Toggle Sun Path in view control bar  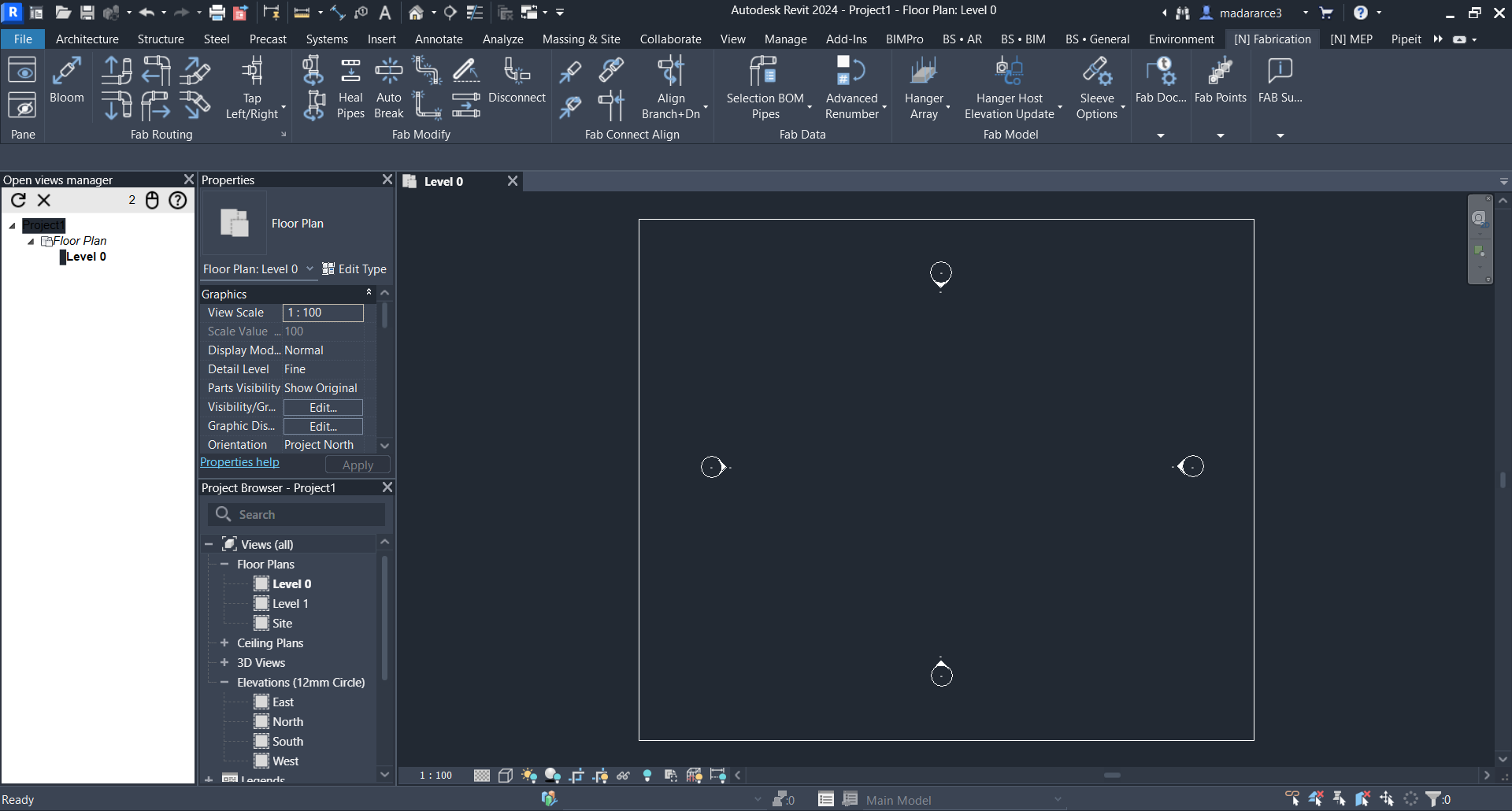click(529, 776)
